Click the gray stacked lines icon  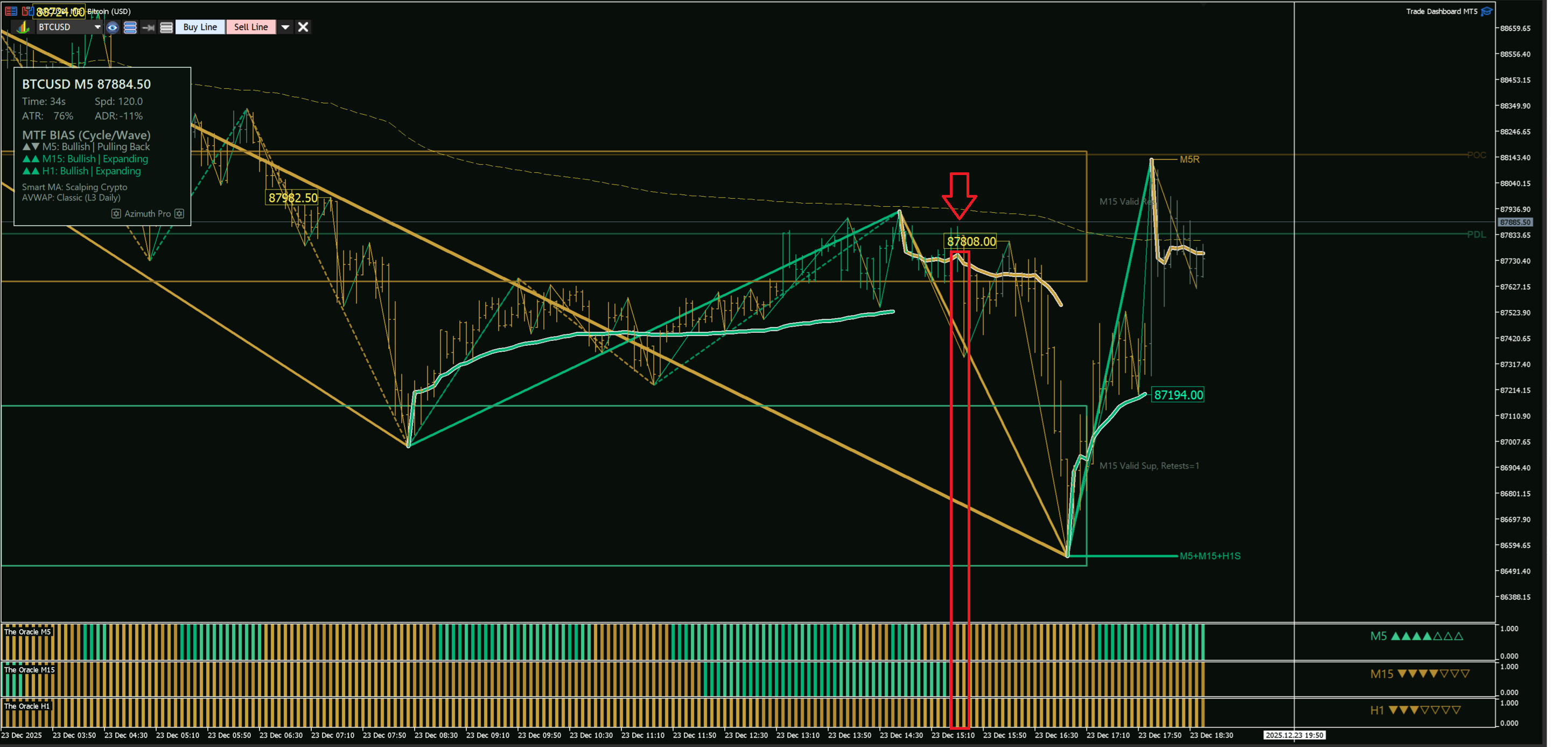[166, 27]
